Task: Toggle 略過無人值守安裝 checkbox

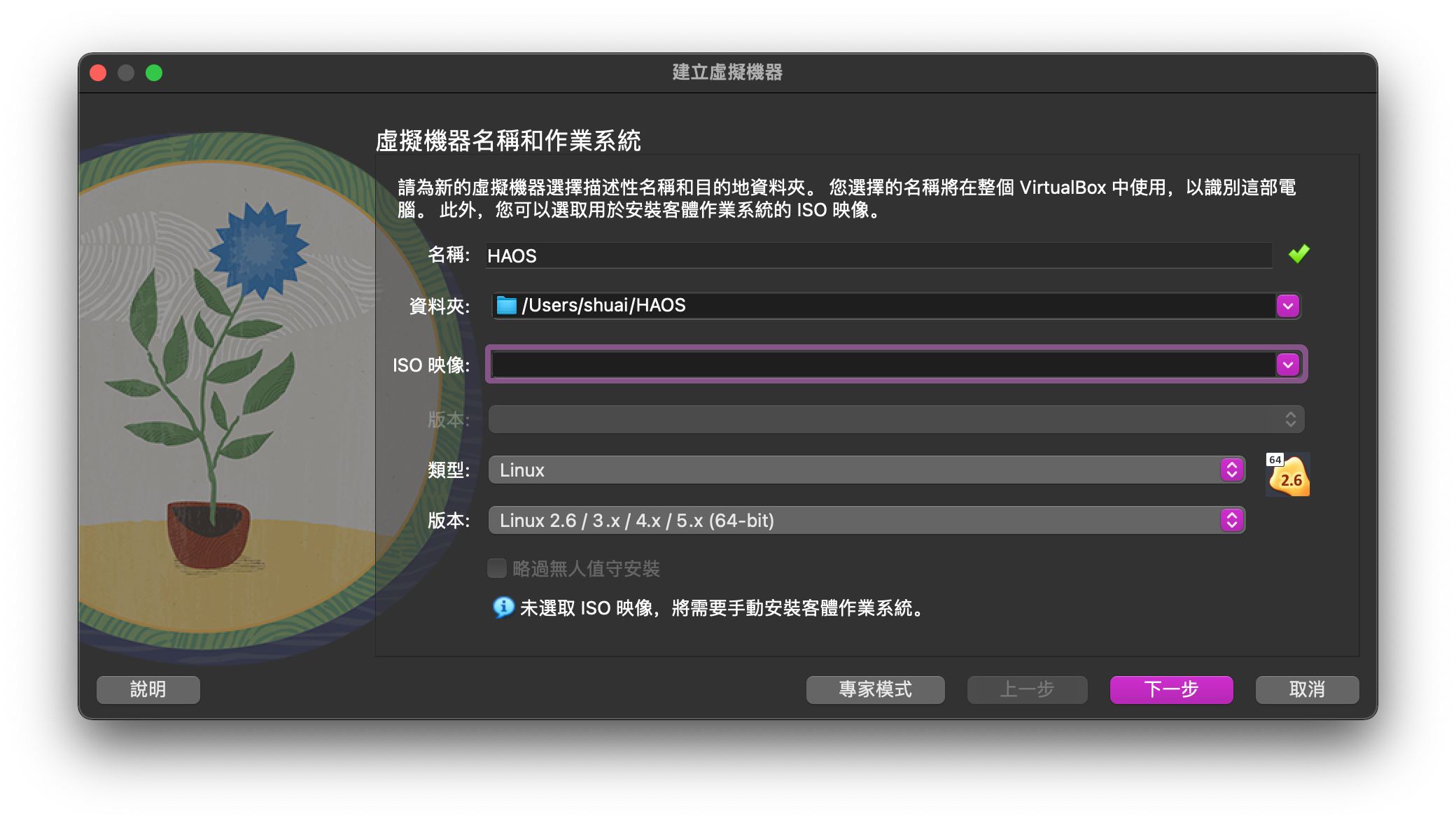Action: (497, 568)
